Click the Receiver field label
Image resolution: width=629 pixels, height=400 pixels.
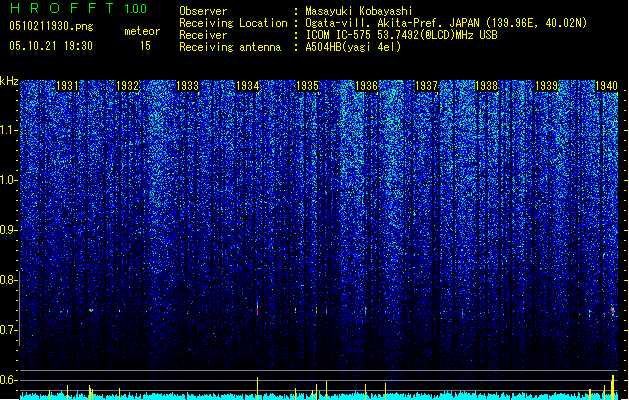point(203,35)
